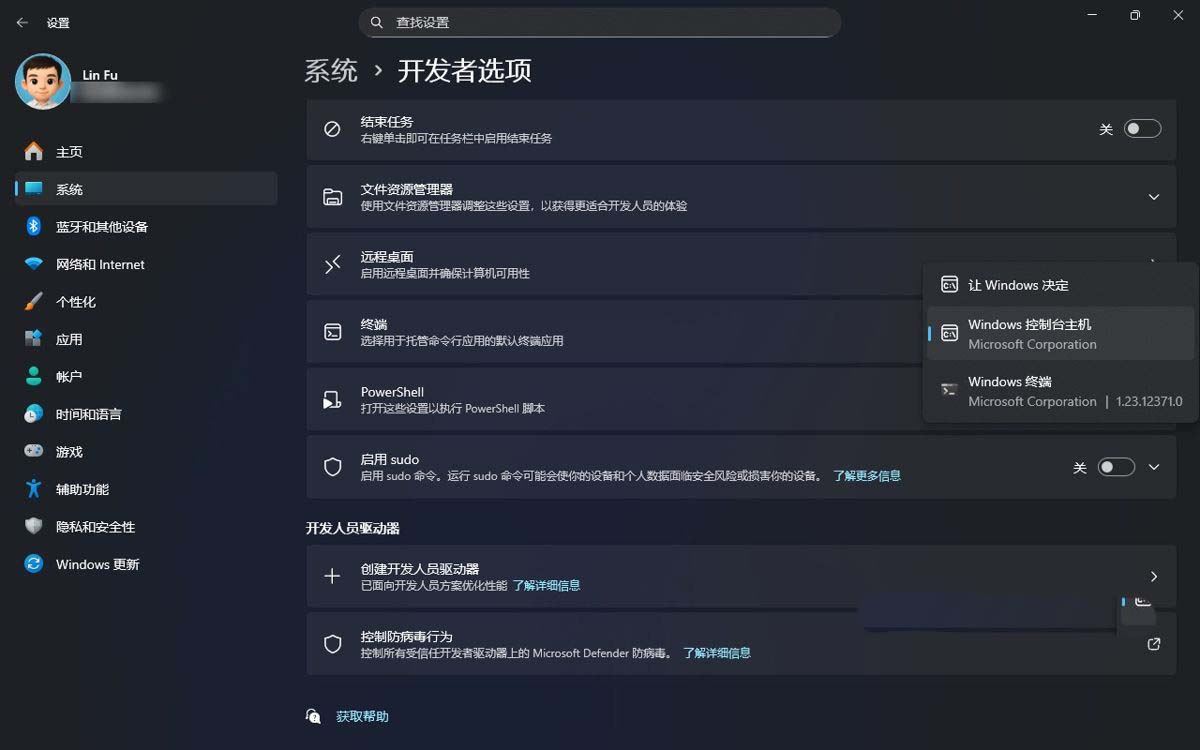Click the Bluetooth icon in sidebar

[x=34, y=227]
